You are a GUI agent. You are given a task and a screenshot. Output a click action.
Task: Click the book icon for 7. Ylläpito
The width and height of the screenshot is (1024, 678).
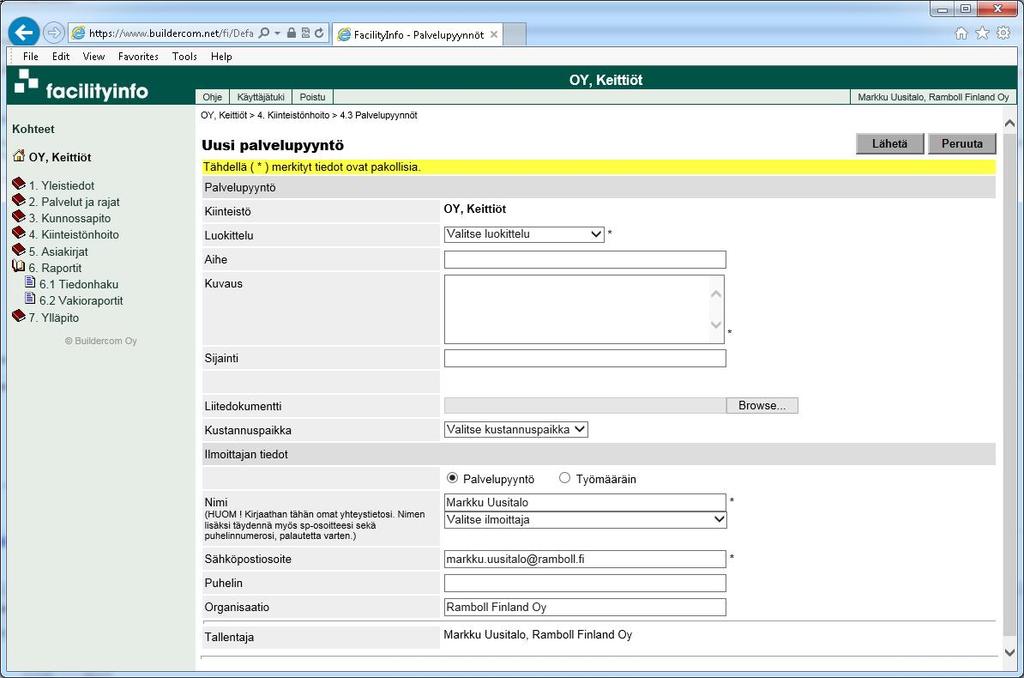(19, 316)
